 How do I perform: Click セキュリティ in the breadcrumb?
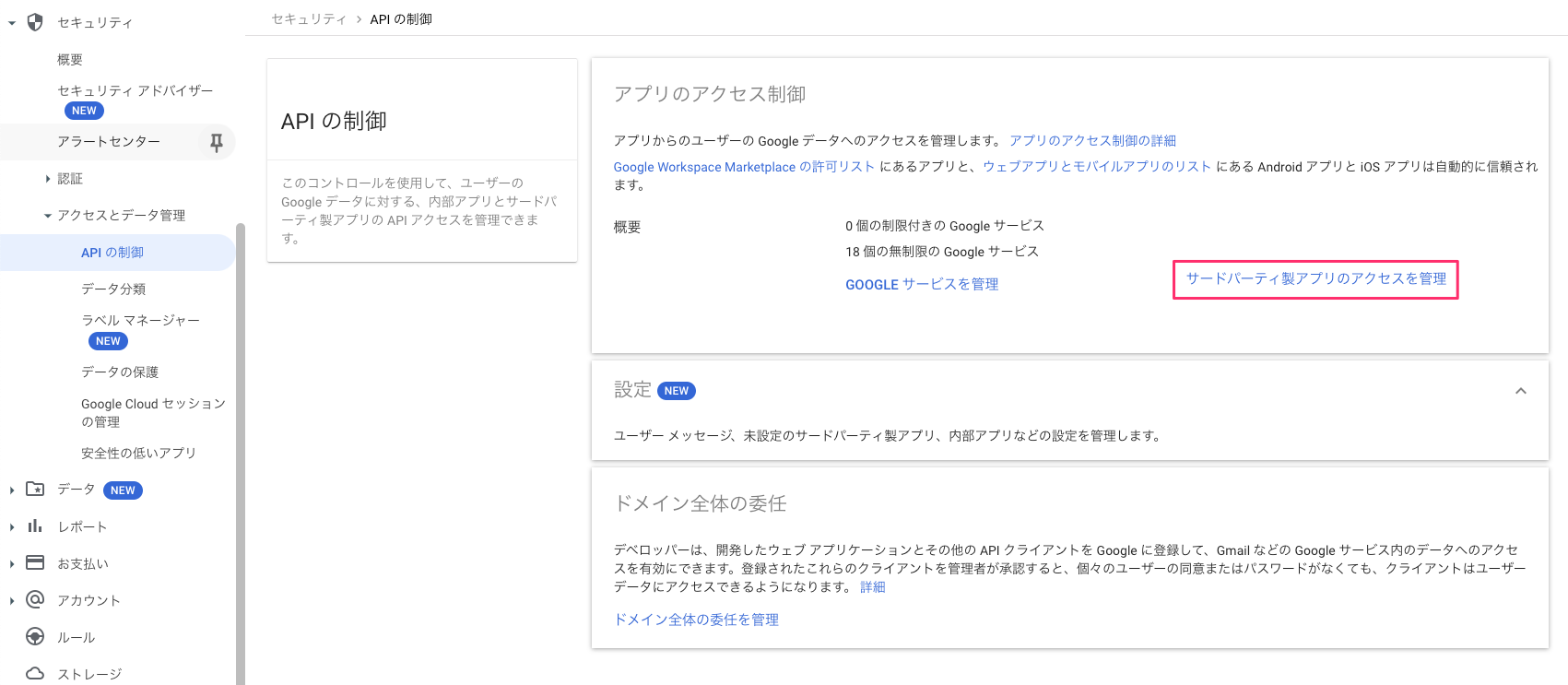click(309, 19)
